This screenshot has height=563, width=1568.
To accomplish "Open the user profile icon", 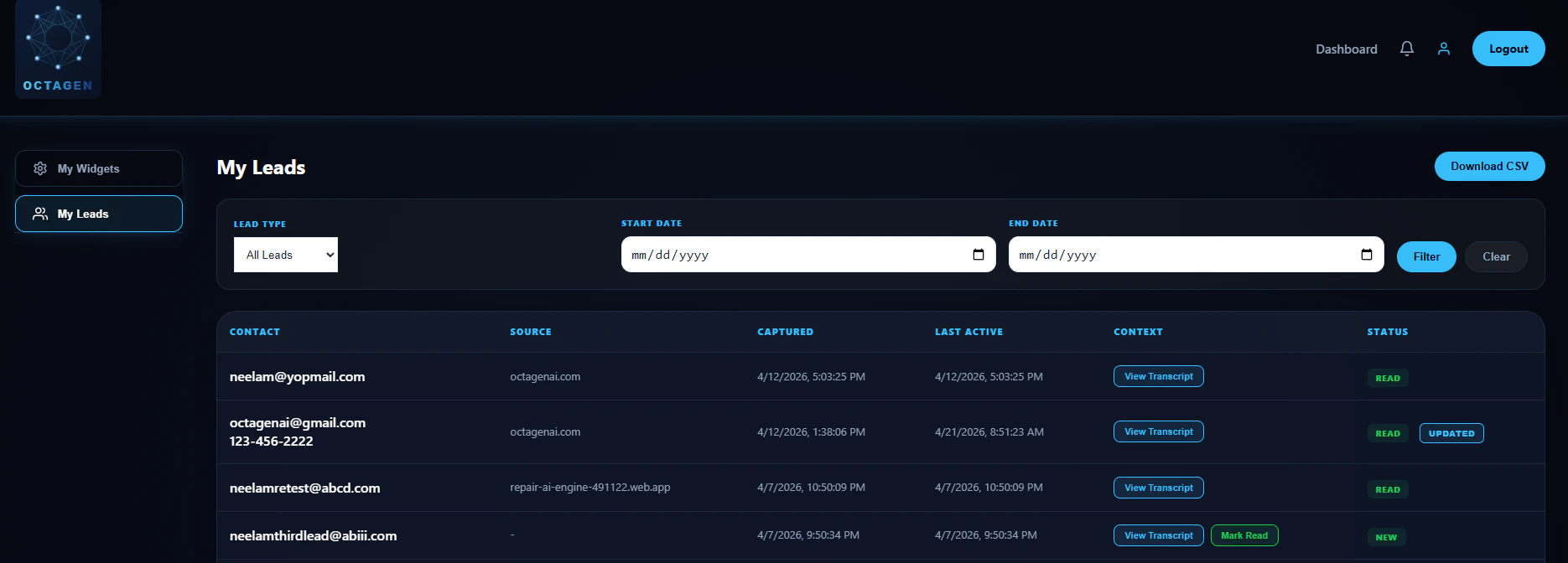I will [x=1444, y=49].
